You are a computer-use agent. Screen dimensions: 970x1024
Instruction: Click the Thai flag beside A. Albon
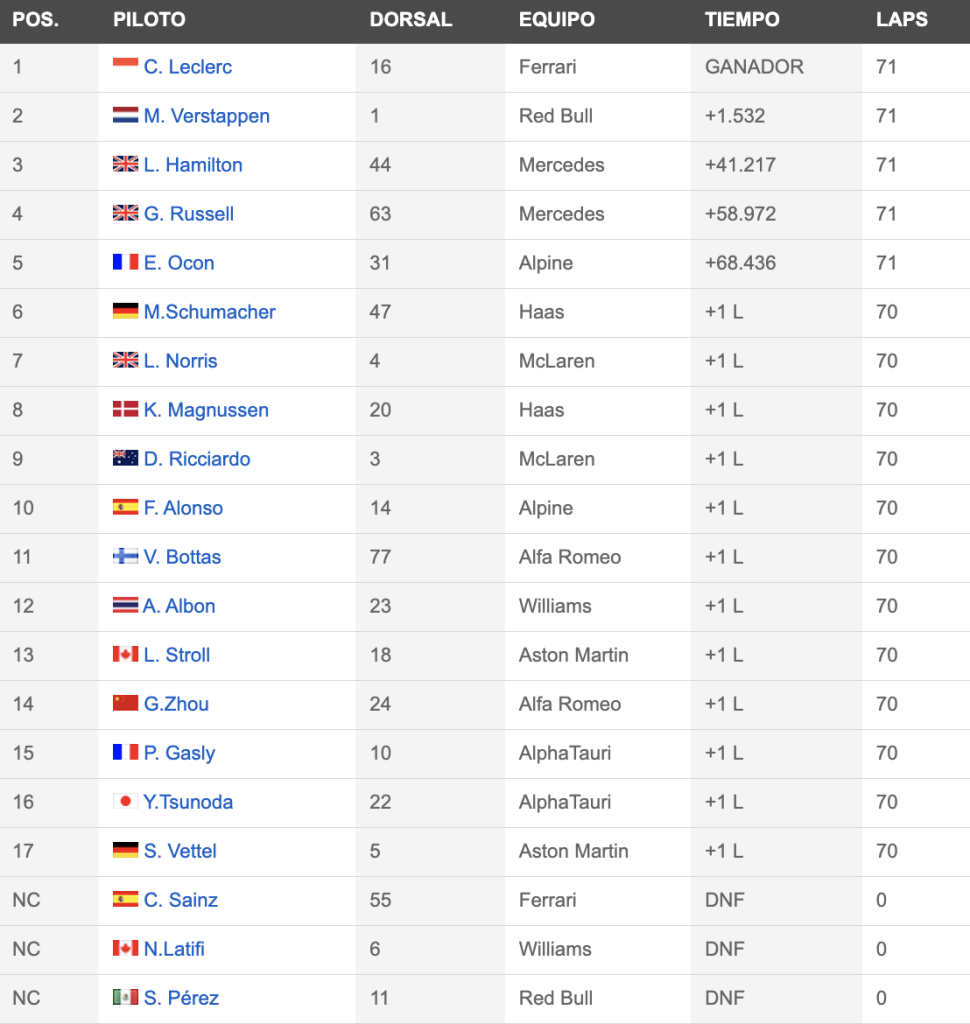[x=125, y=605]
